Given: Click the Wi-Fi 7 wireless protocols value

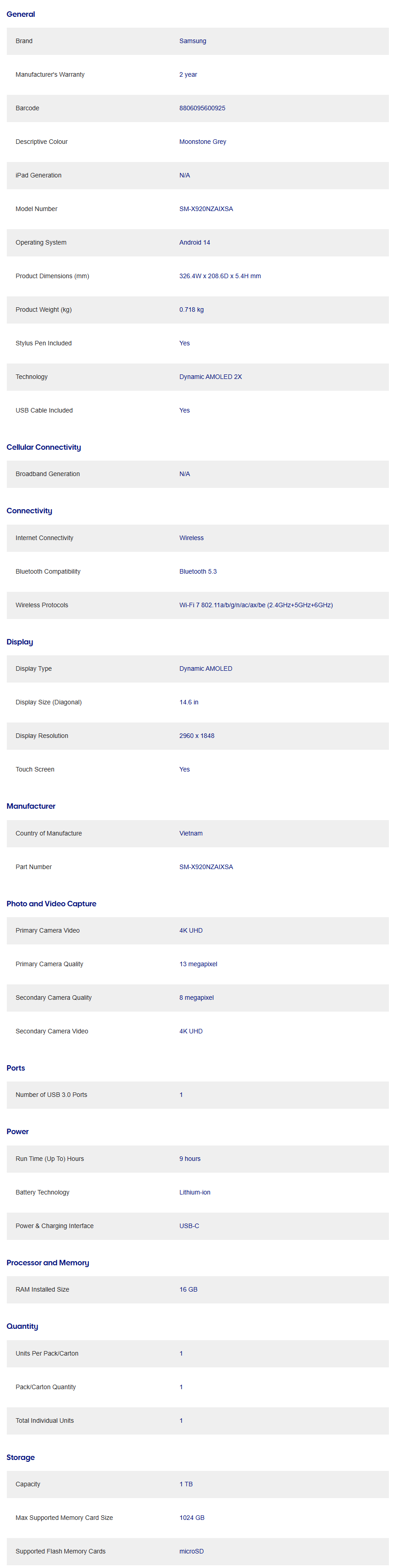Looking at the screenshot, I should coord(256,605).
